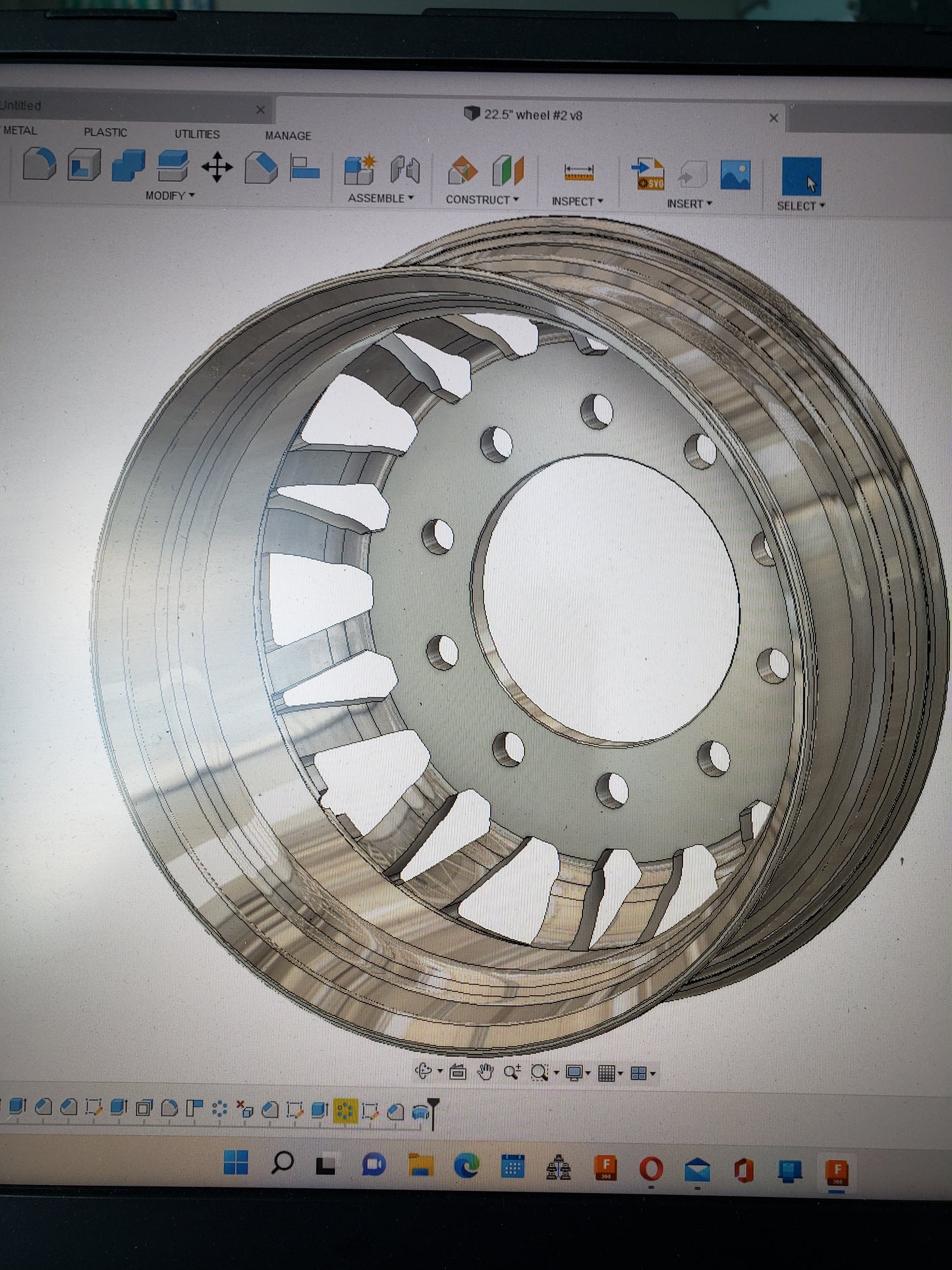Click the Zoom Window/Fit icon
952x1270 pixels.
click(540, 1073)
